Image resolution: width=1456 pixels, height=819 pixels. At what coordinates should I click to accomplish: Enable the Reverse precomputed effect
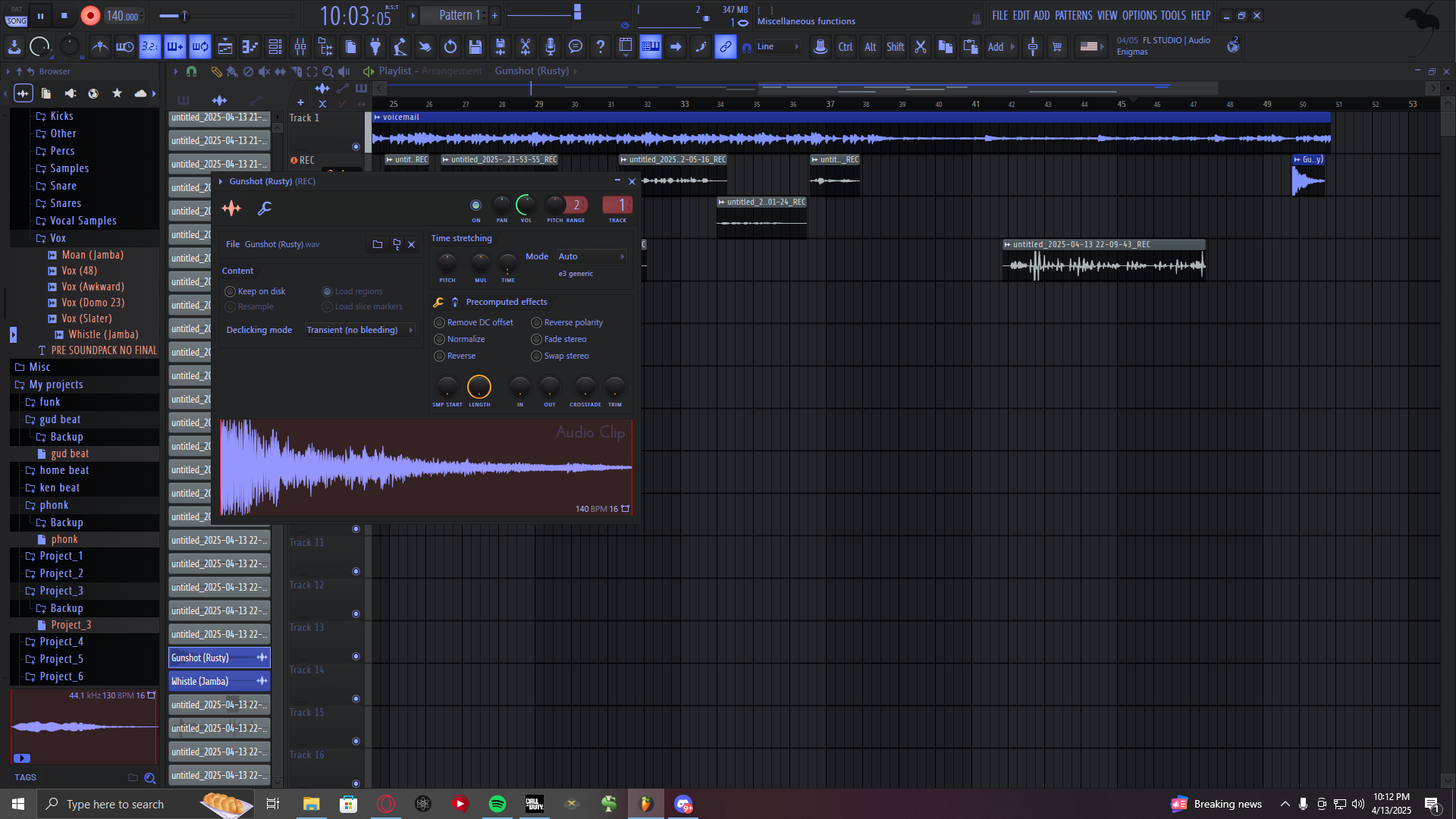tap(440, 356)
